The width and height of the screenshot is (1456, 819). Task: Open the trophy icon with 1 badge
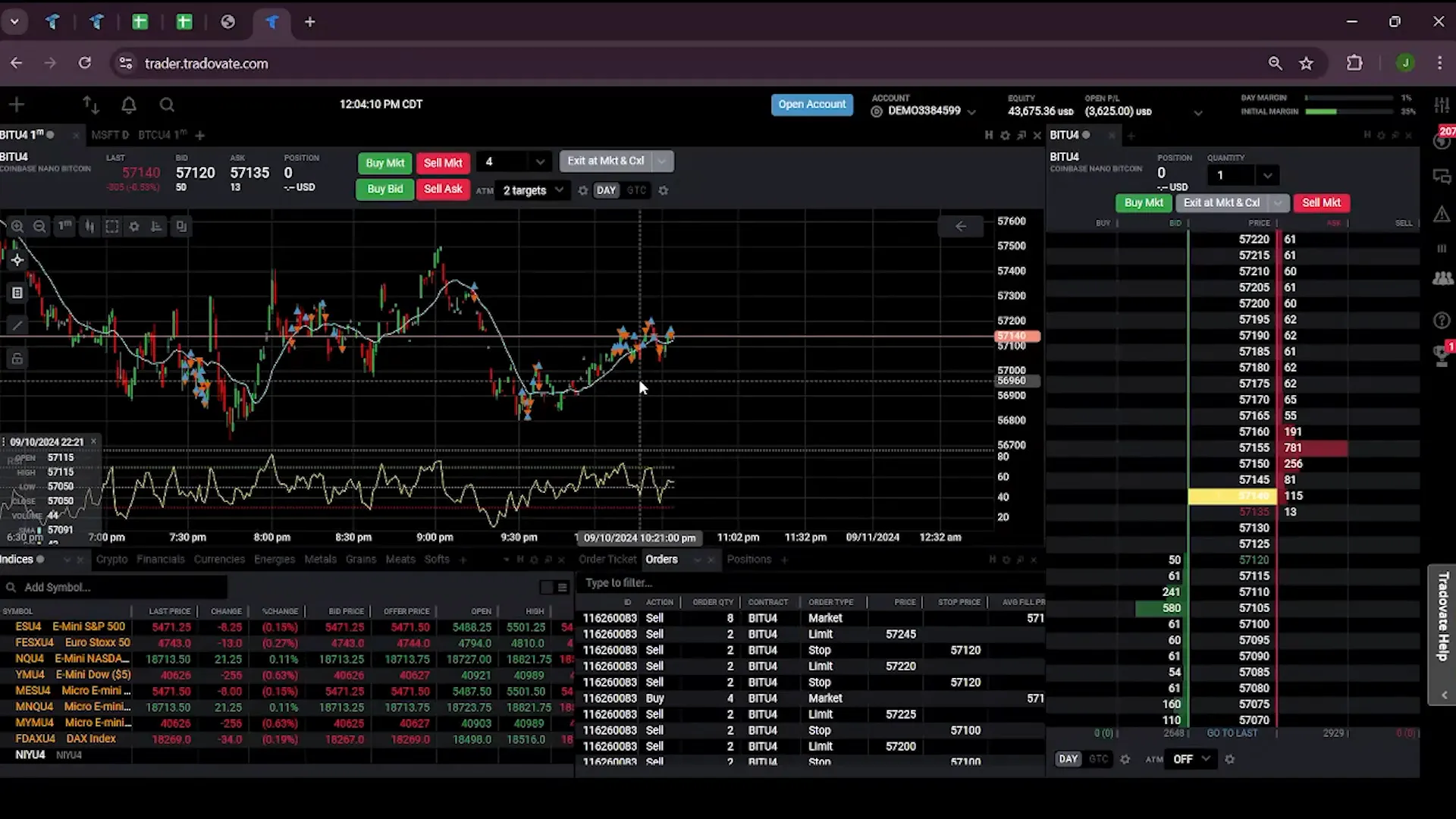click(x=1442, y=354)
